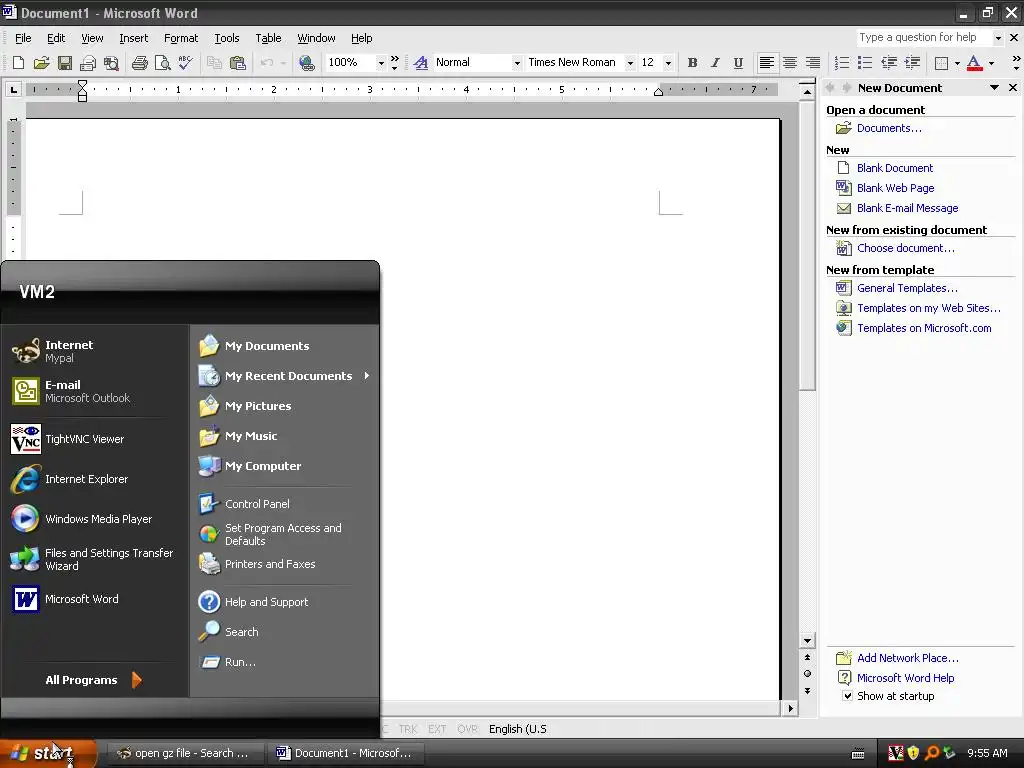This screenshot has height=768, width=1024.
Task: Click the ruler tab-type selector
Action: click(x=13, y=89)
